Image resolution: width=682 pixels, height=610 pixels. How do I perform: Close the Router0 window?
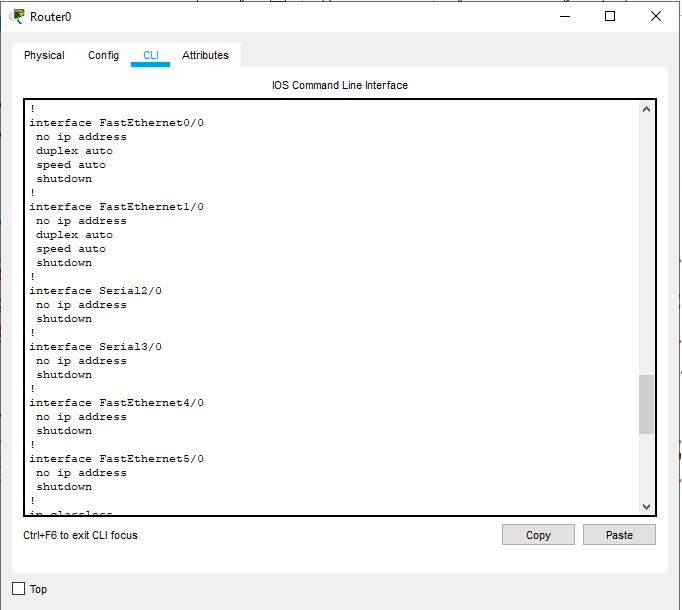tap(655, 17)
